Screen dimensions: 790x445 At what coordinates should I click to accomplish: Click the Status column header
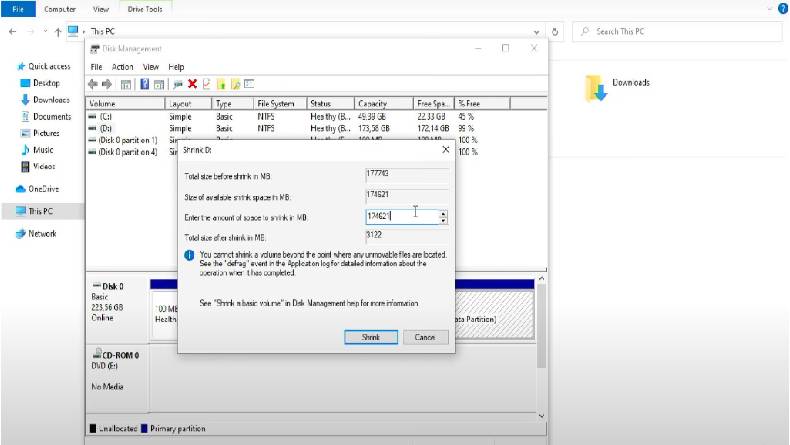coord(331,103)
